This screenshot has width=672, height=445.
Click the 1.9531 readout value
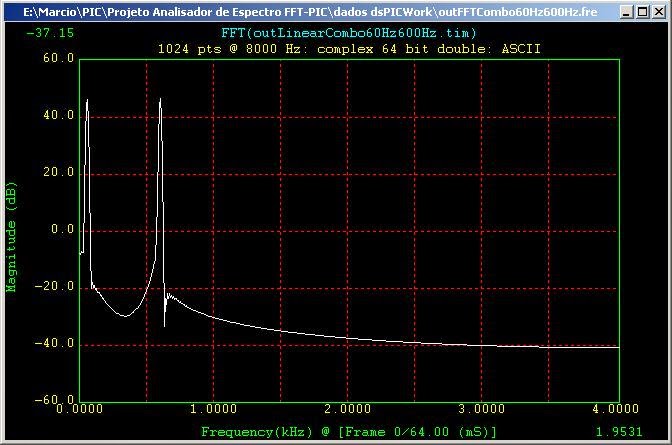click(619, 432)
